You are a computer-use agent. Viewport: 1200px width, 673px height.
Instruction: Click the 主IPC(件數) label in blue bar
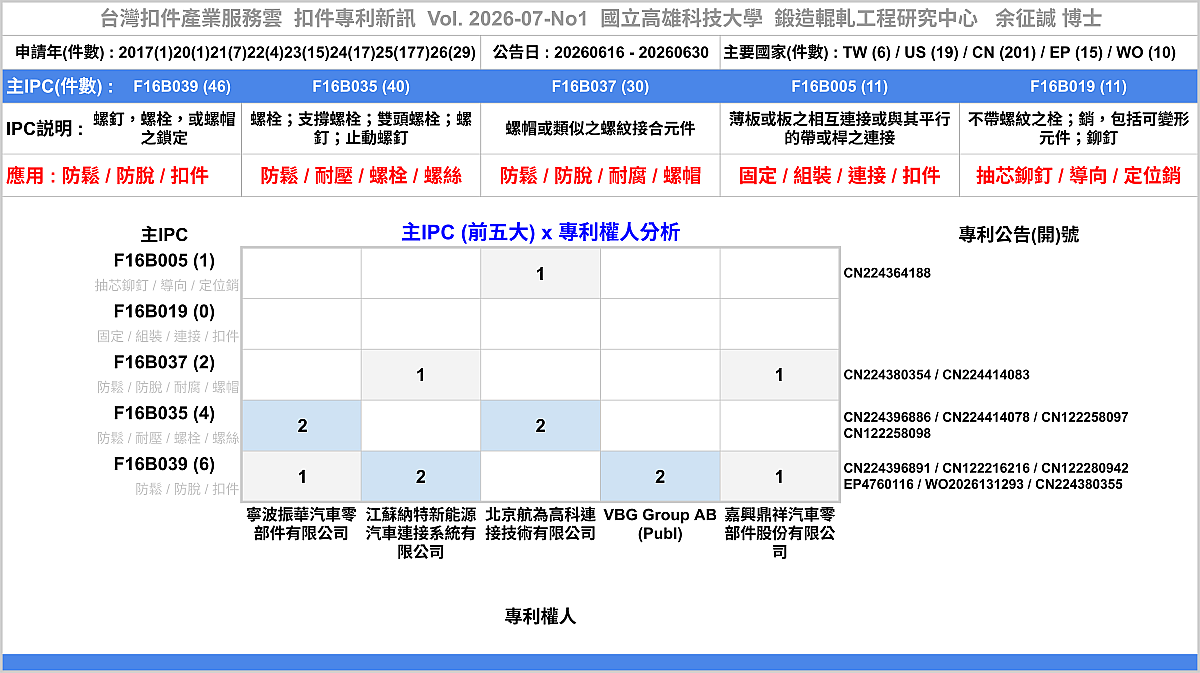[x=60, y=86]
